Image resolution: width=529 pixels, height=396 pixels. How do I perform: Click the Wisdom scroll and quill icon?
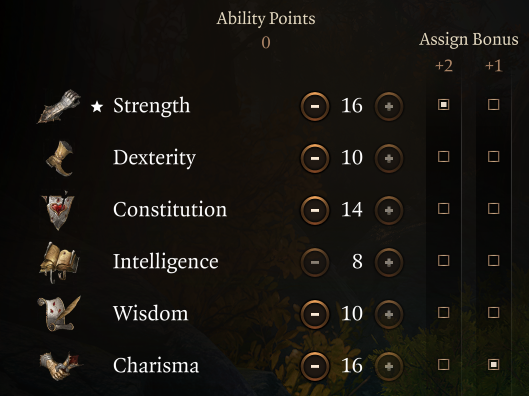point(59,314)
